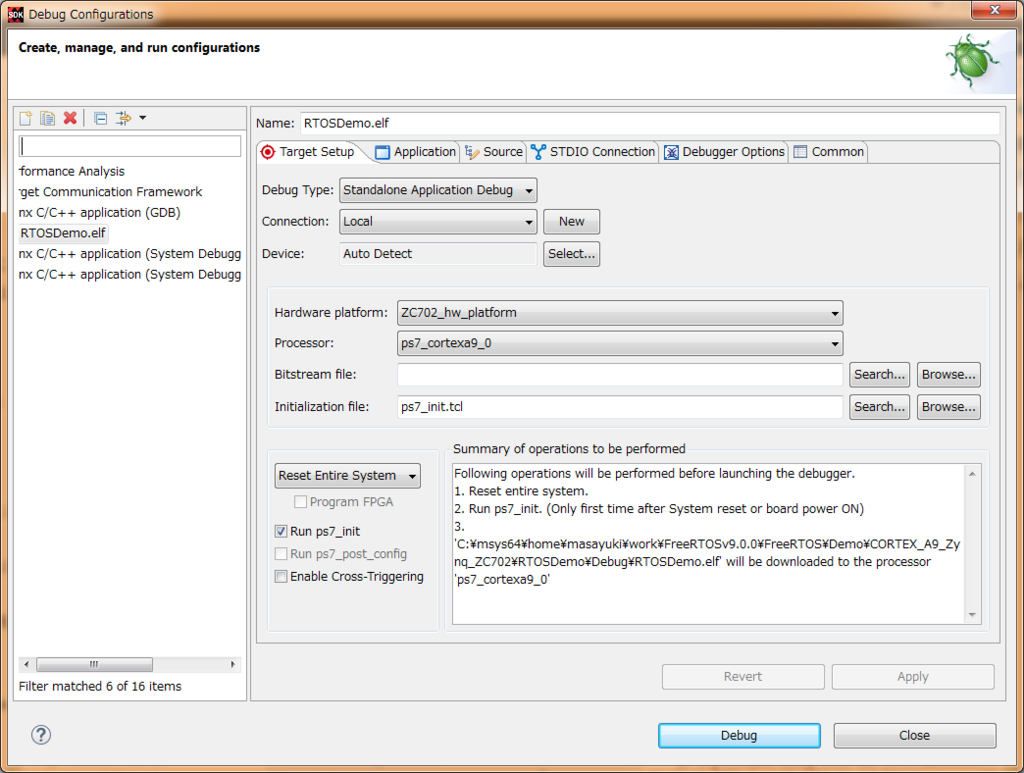Select Target Communication Framework tree item
This screenshot has width=1024, height=773.
[110, 192]
